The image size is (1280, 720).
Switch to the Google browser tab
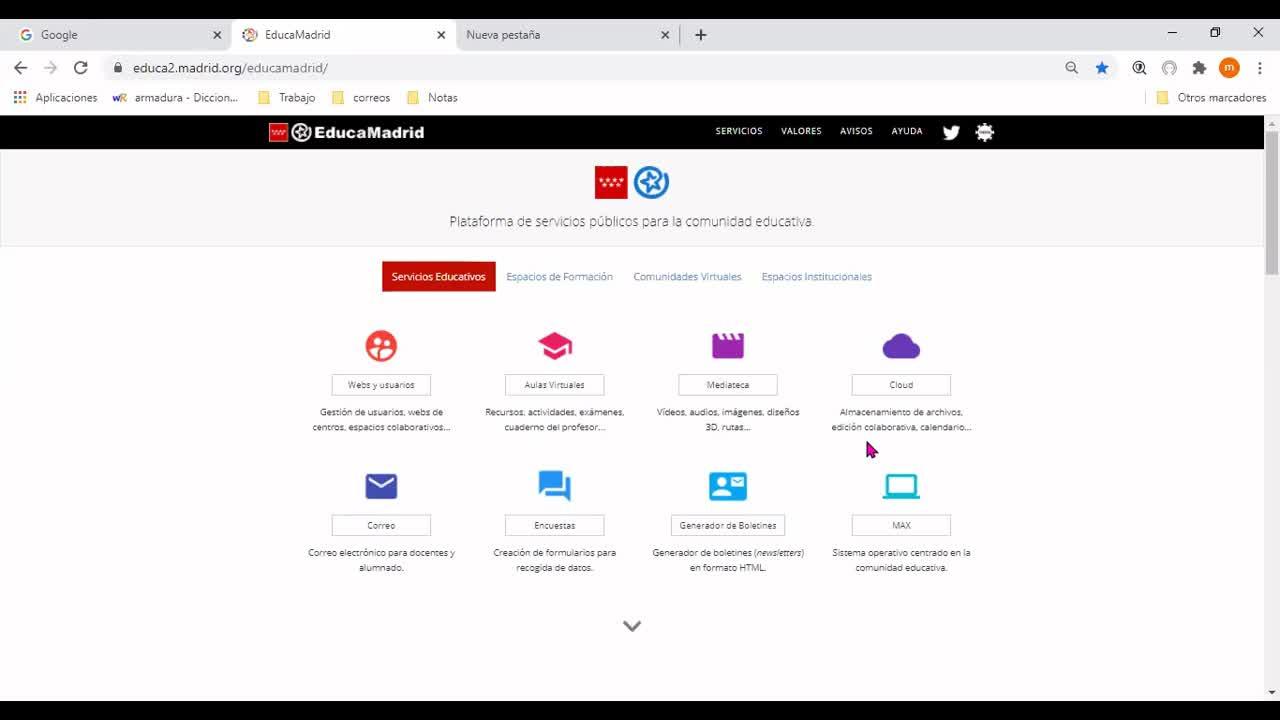[x=115, y=35]
